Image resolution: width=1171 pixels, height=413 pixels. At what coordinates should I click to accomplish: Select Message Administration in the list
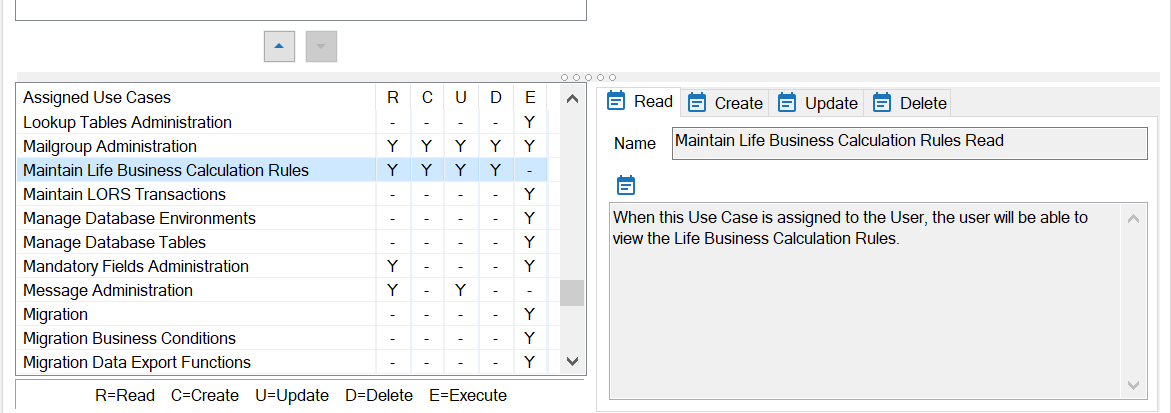coord(108,290)
